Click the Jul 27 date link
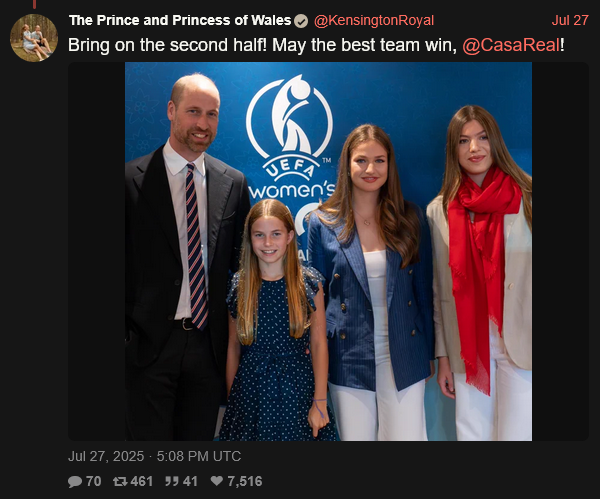 tap(570, 21)
